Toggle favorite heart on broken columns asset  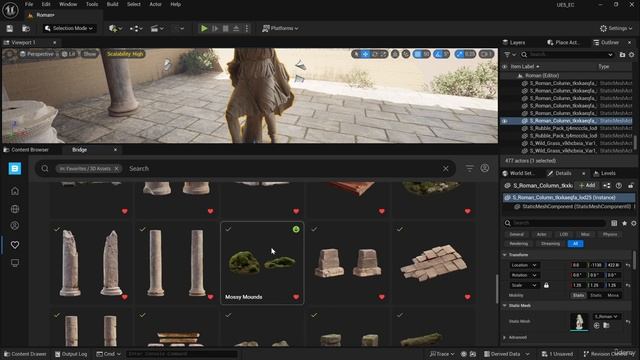click(124, 297)
